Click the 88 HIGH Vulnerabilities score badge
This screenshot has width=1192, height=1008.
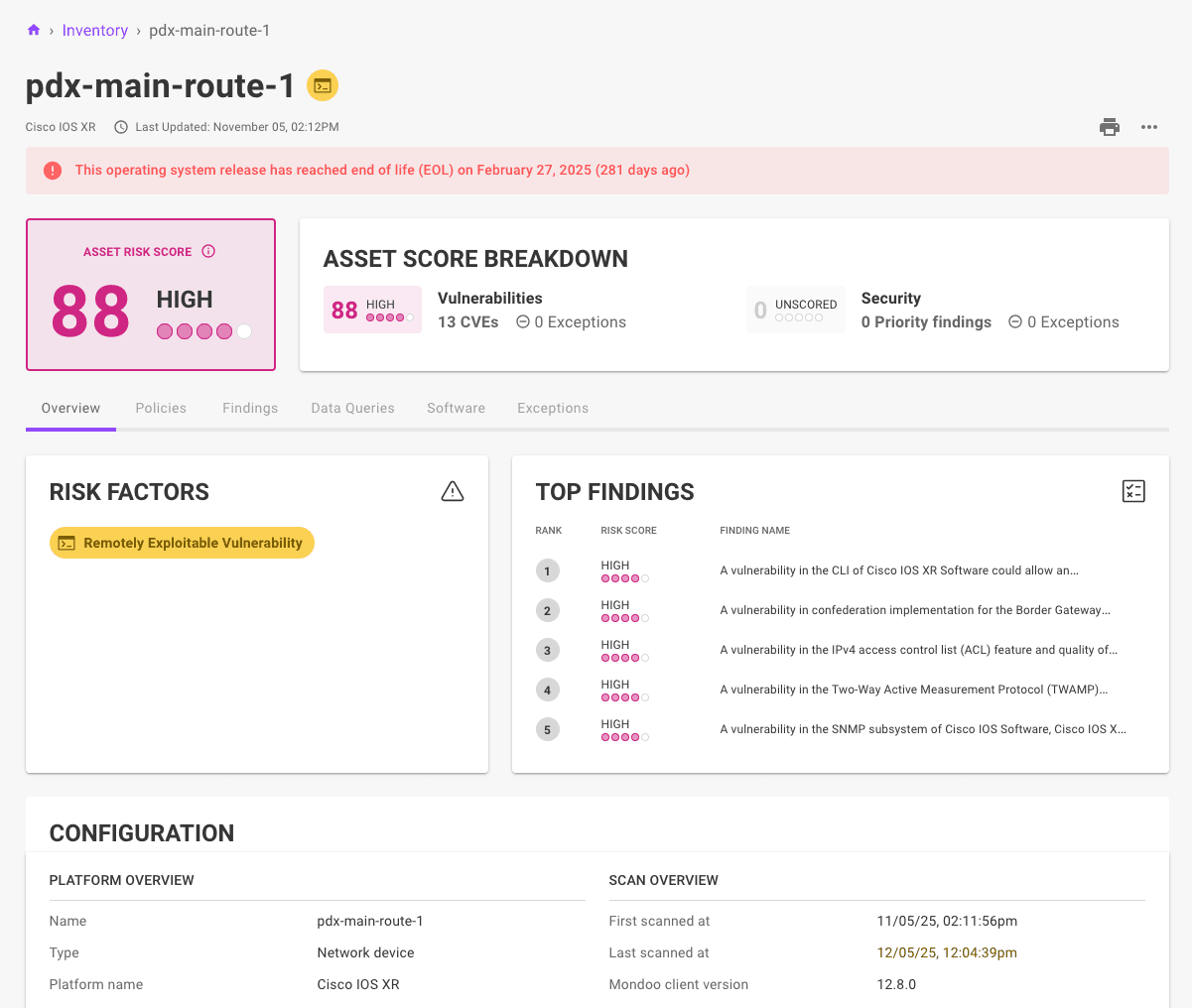372,310
